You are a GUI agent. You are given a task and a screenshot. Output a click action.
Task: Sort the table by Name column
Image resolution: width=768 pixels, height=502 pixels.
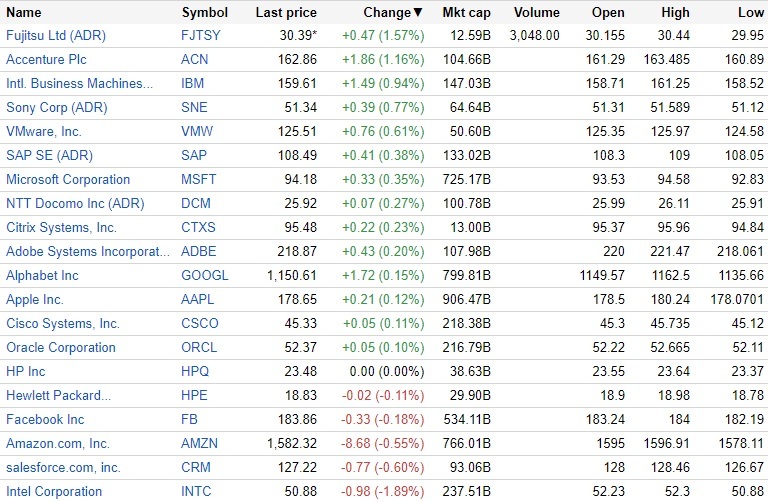24,12
